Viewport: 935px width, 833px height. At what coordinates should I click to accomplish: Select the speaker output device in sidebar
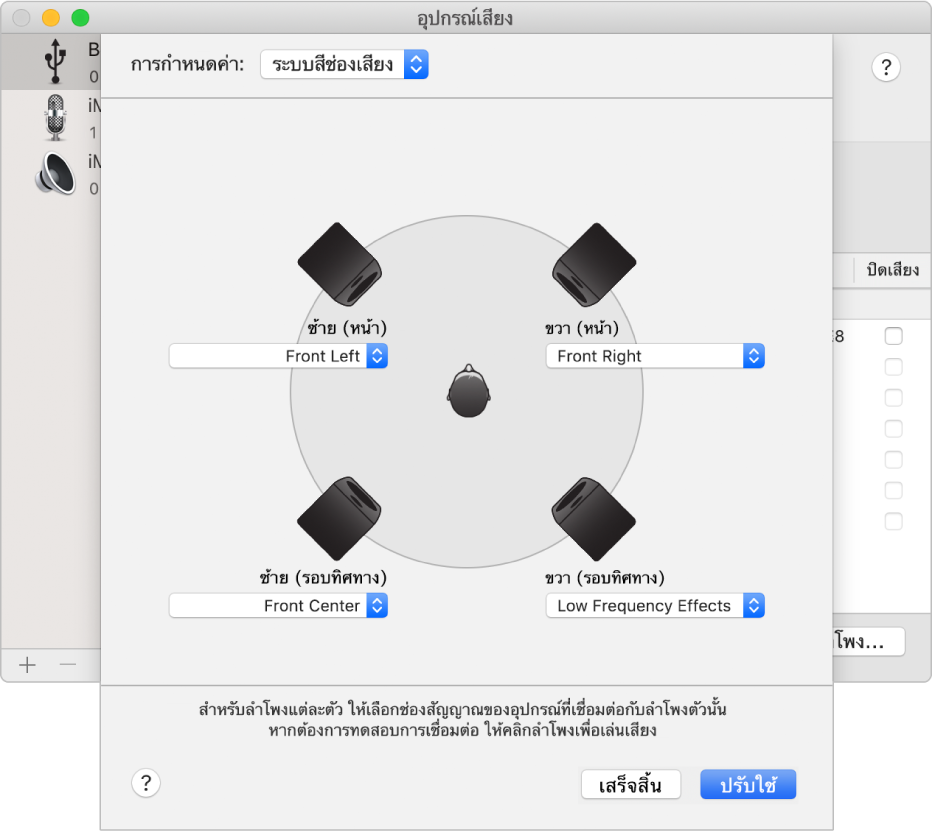[54, 172]
